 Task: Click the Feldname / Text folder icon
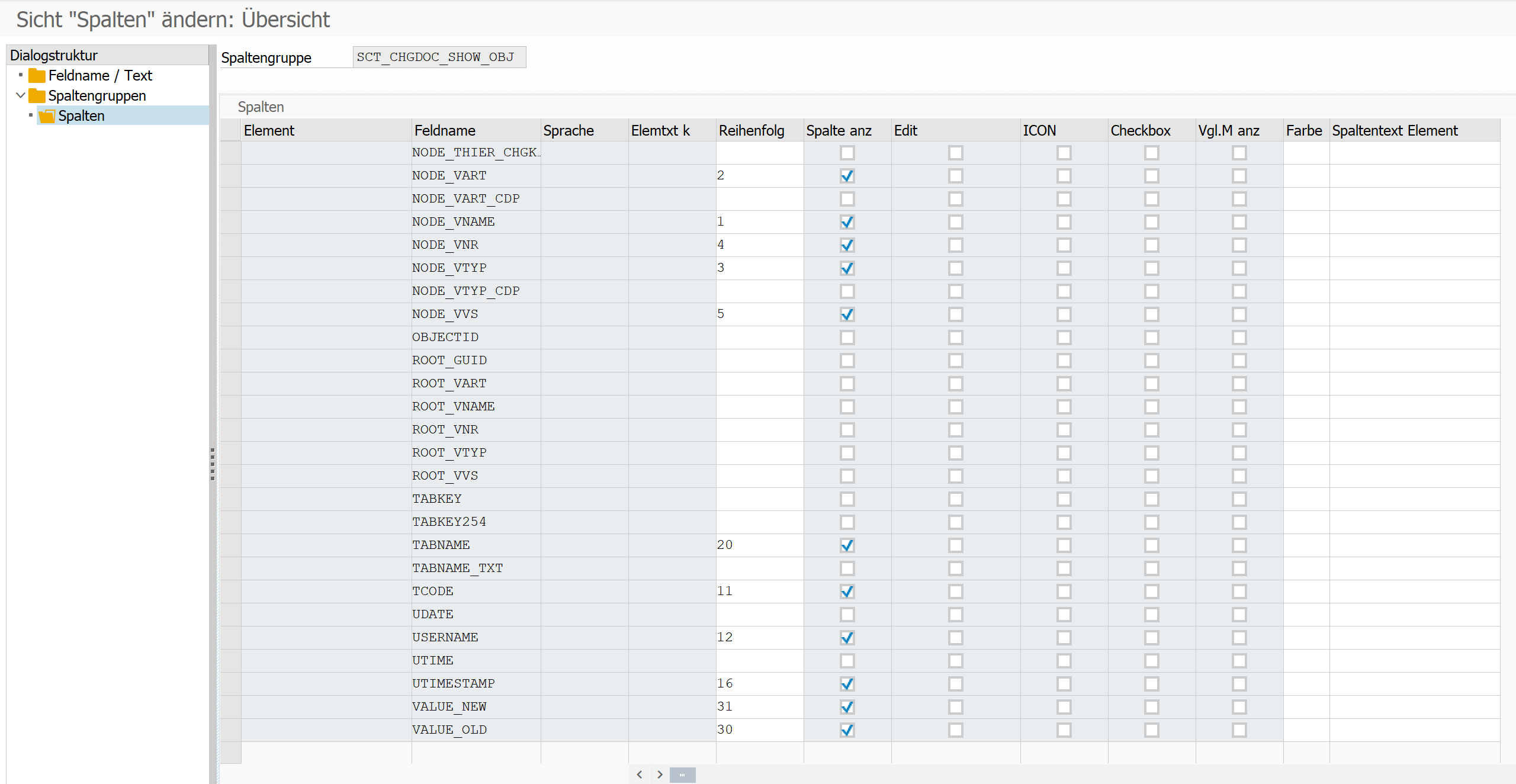(37, 76)
